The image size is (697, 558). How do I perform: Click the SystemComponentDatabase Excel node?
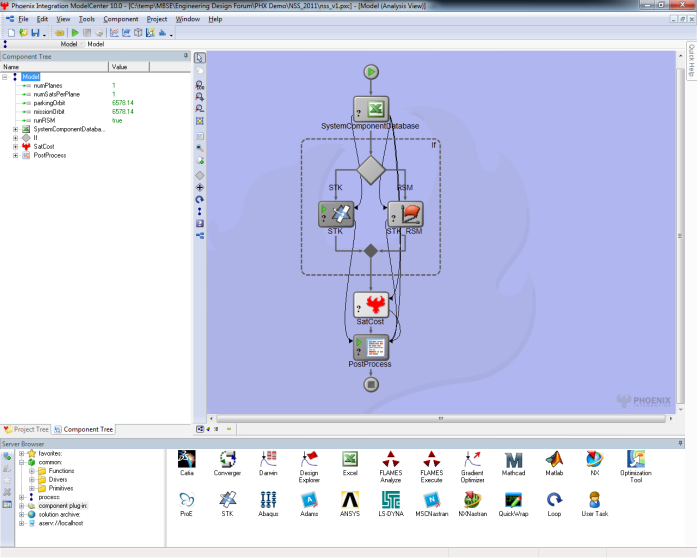click(371, 109)
